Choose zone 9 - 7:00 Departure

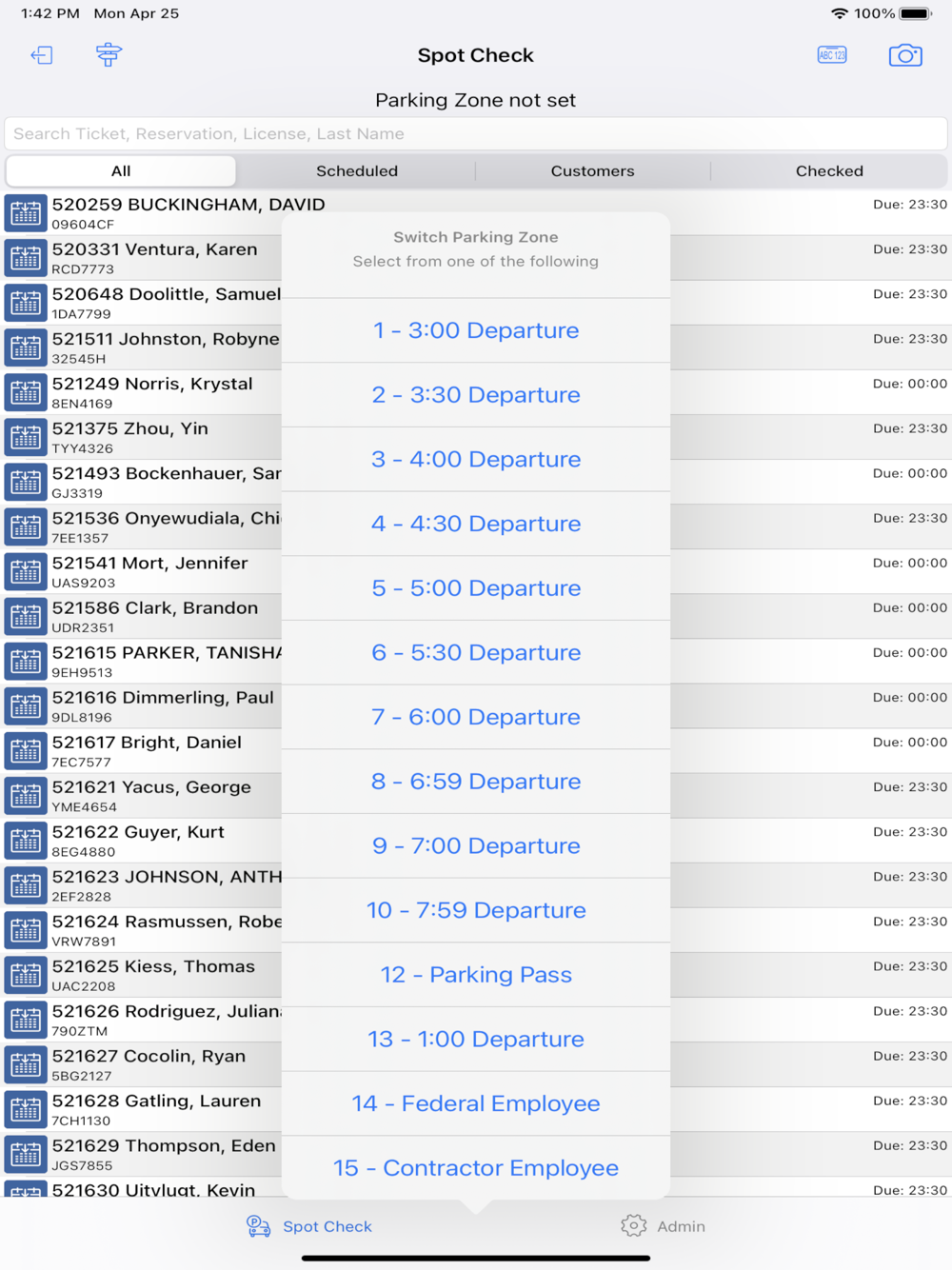coord(476,845)
